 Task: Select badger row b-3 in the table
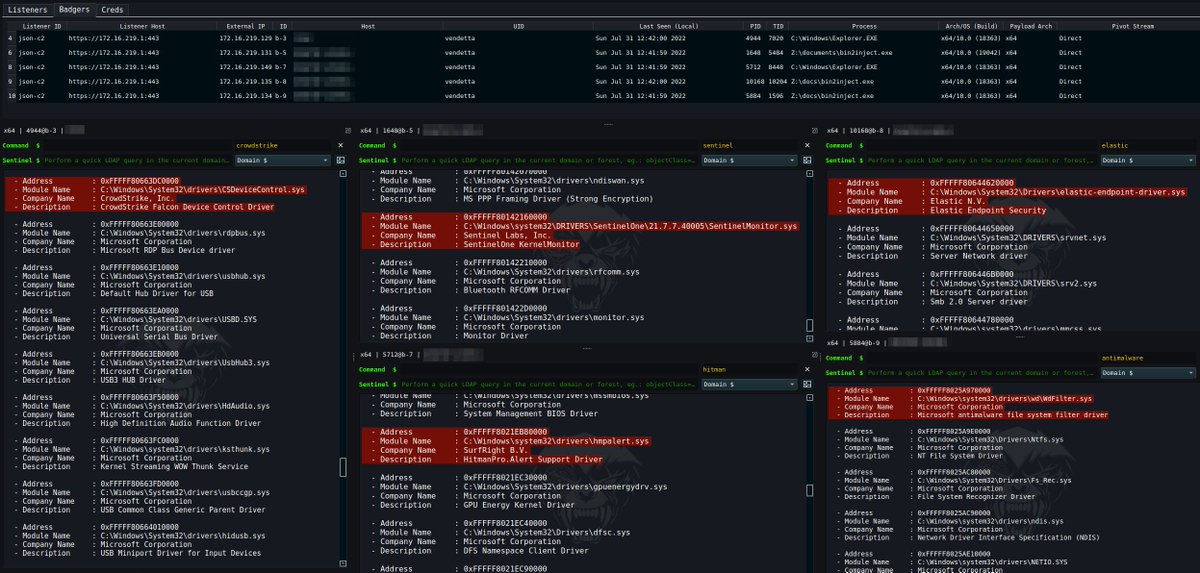coord(600,37)
